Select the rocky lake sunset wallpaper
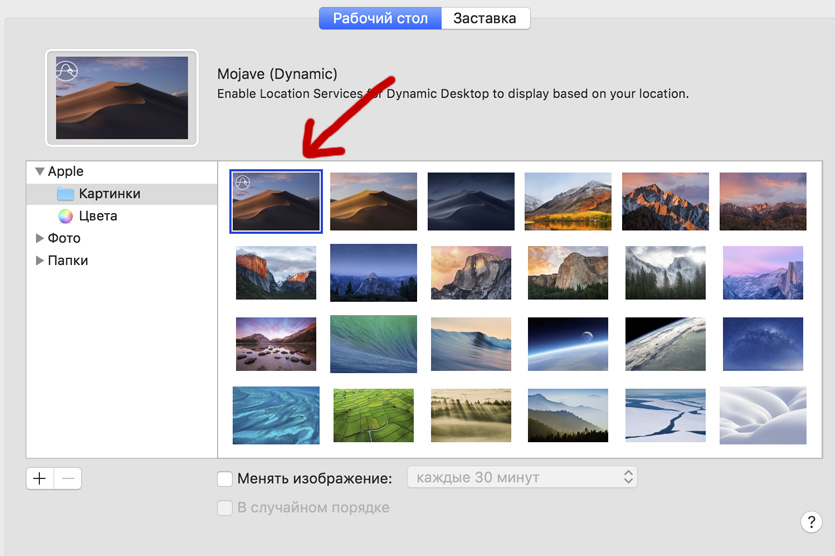 pyautogui.click(x=276, y=344)
